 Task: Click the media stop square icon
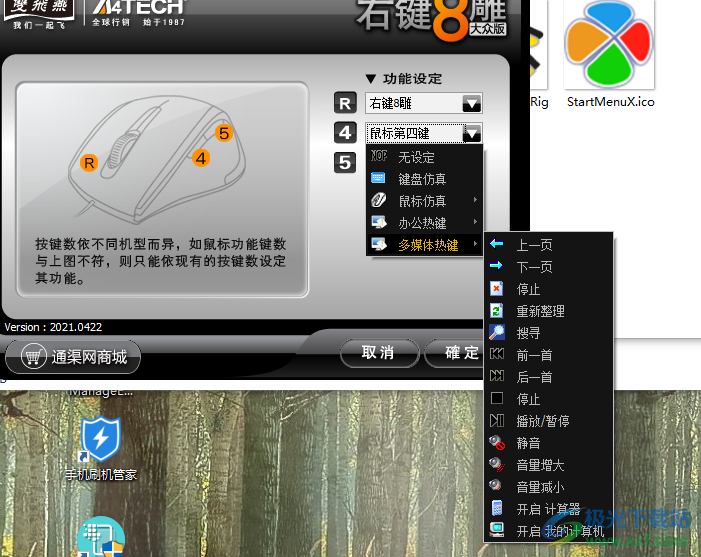coord(497,398)
